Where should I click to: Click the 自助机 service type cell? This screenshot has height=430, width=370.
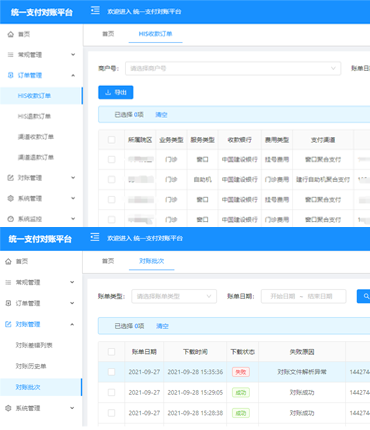tap(202, 180)
